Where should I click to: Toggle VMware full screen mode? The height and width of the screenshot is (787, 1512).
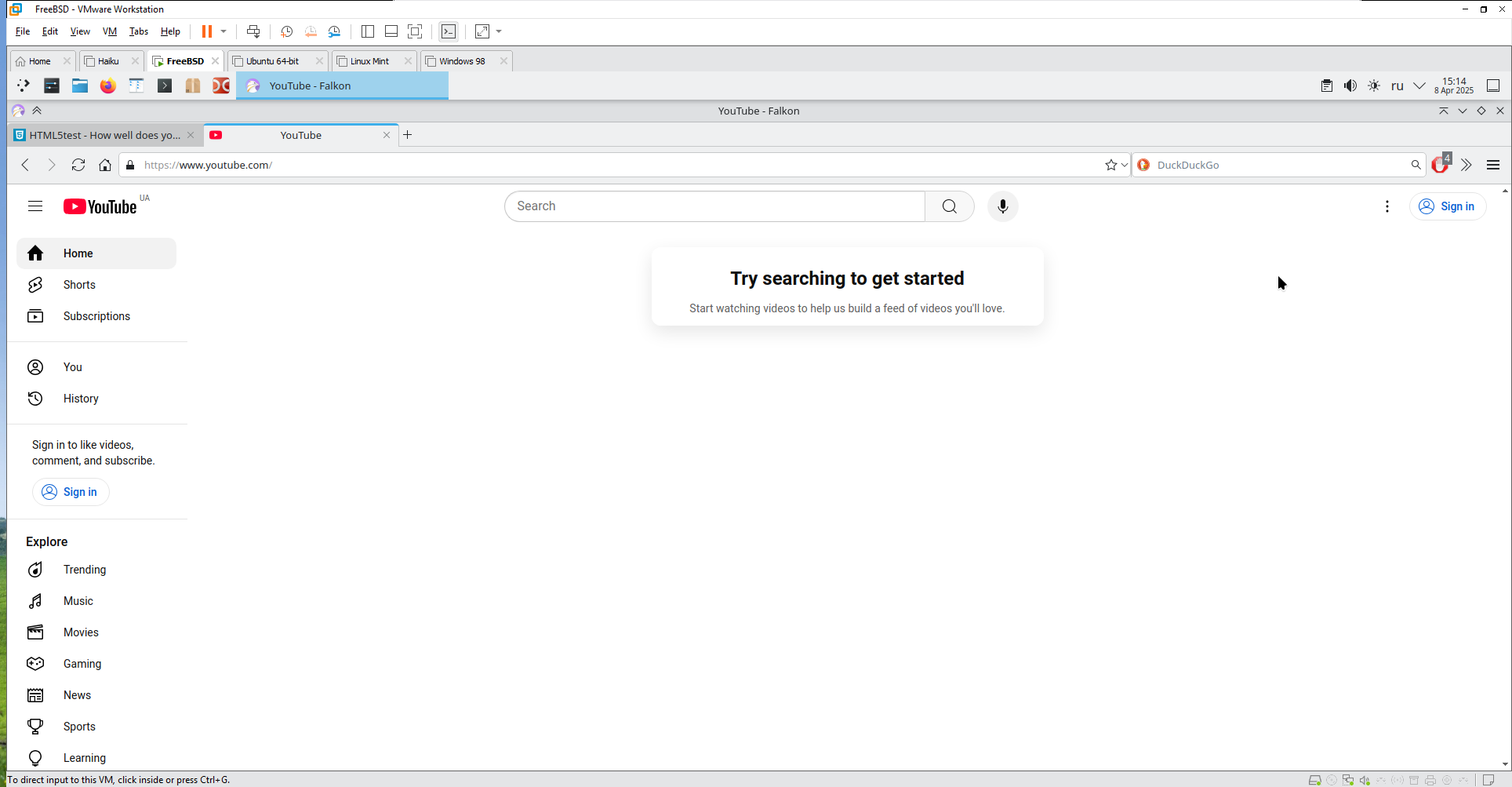[415, 31]
